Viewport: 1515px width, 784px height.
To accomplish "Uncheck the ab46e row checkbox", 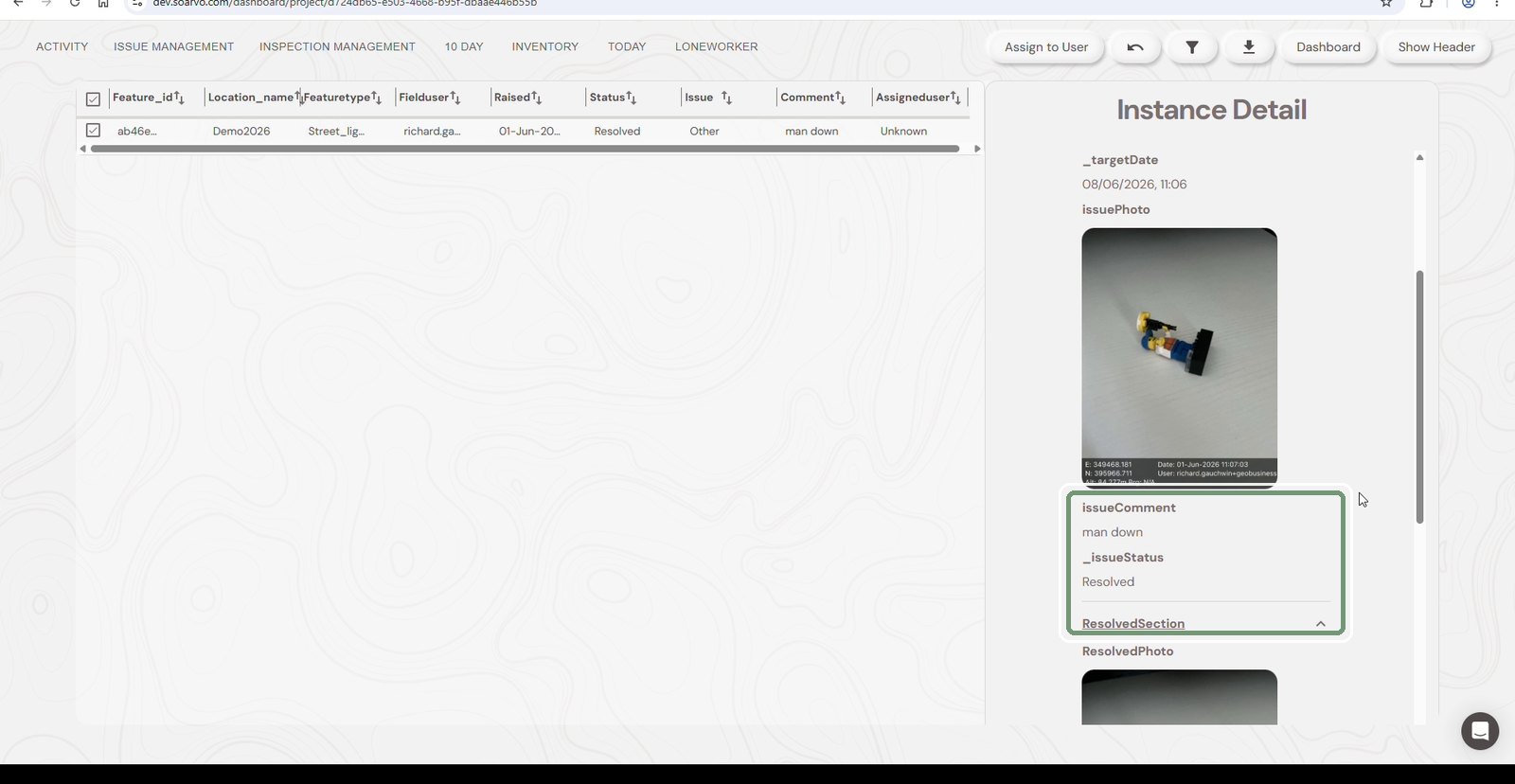I will (93, 130).
